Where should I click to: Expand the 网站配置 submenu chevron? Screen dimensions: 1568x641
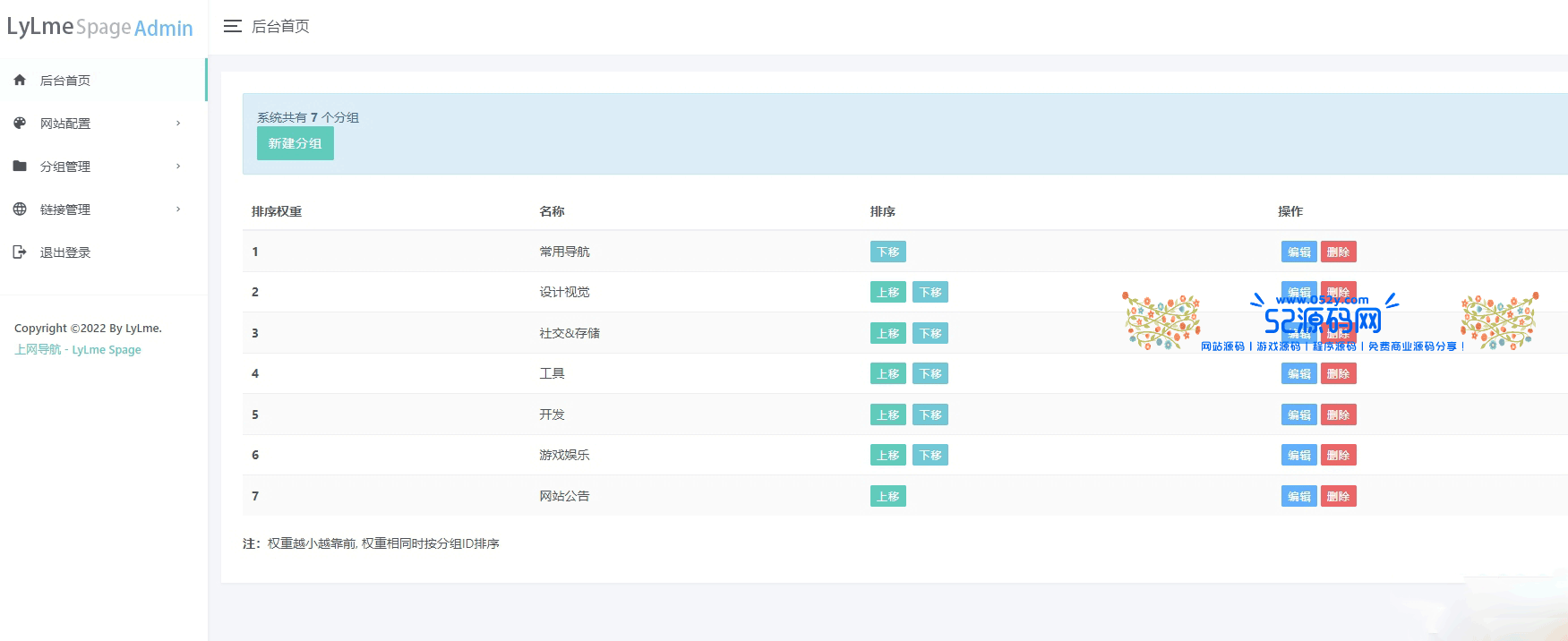(178, 124)
